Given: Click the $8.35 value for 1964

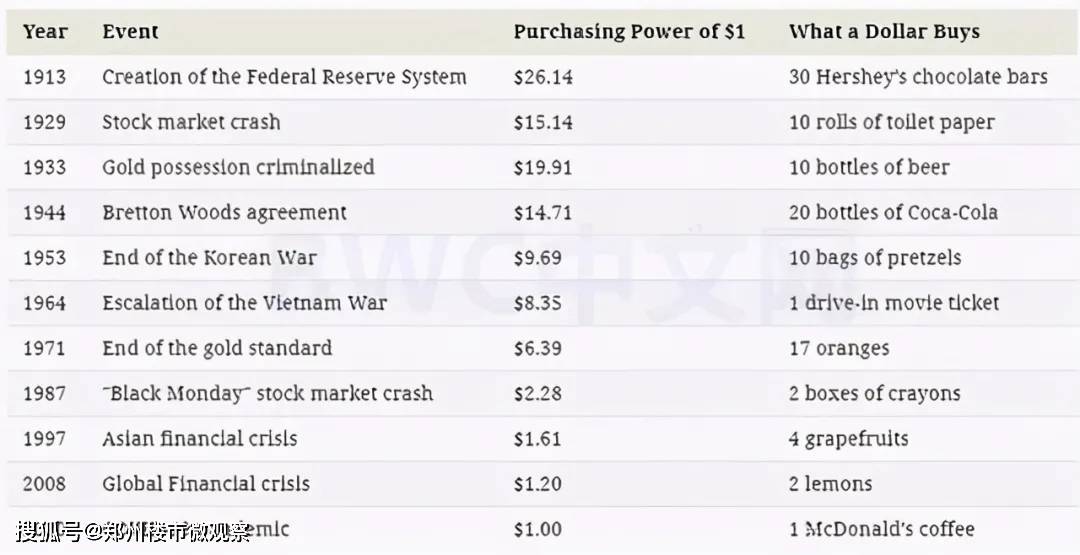Looking at the screenshot, I should [538, 302].
